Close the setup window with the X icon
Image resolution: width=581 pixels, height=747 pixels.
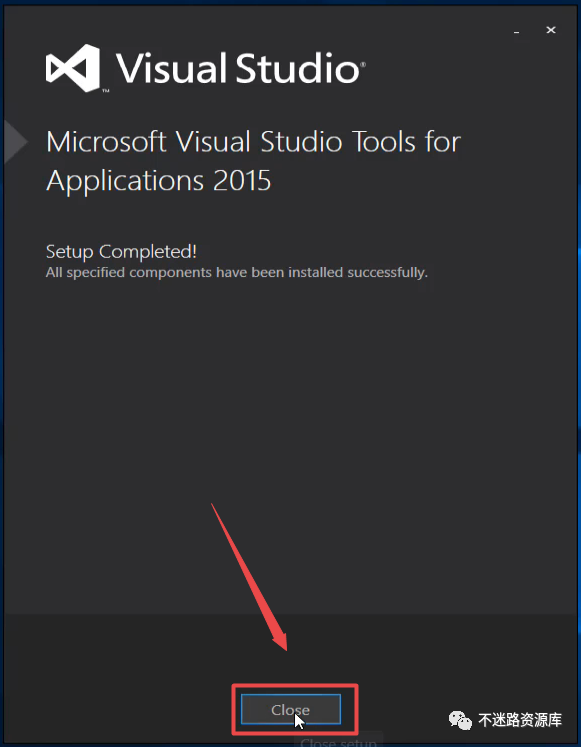pos(551,30)
